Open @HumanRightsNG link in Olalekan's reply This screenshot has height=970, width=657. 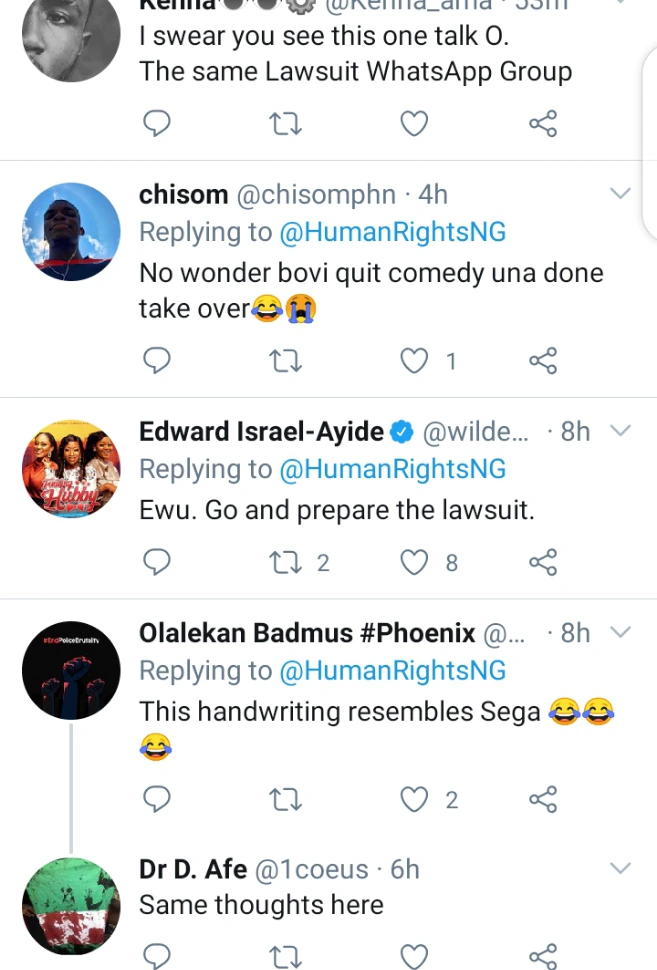click(x=392, y=670)
